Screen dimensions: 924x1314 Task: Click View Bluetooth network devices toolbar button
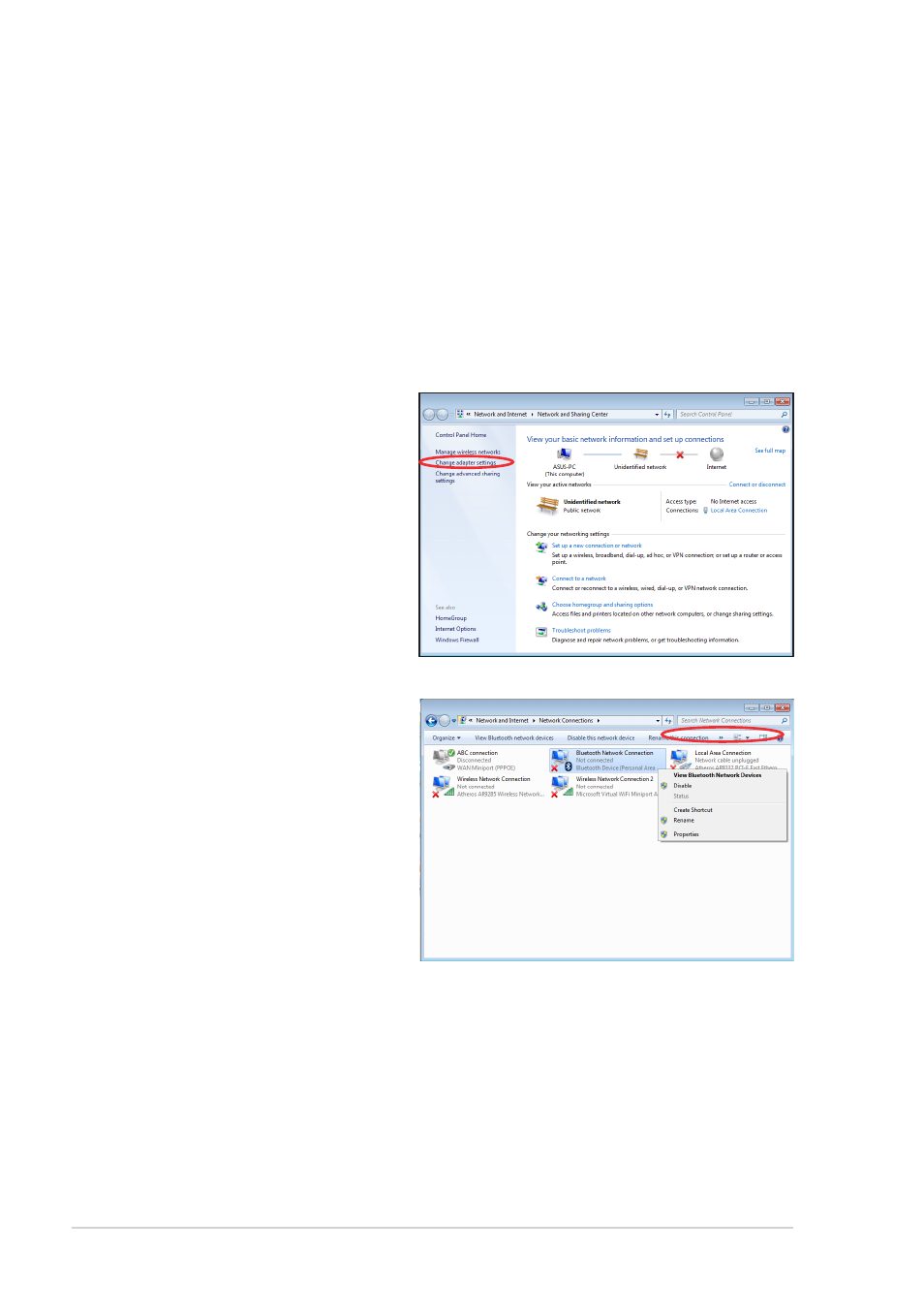(514, 738)
